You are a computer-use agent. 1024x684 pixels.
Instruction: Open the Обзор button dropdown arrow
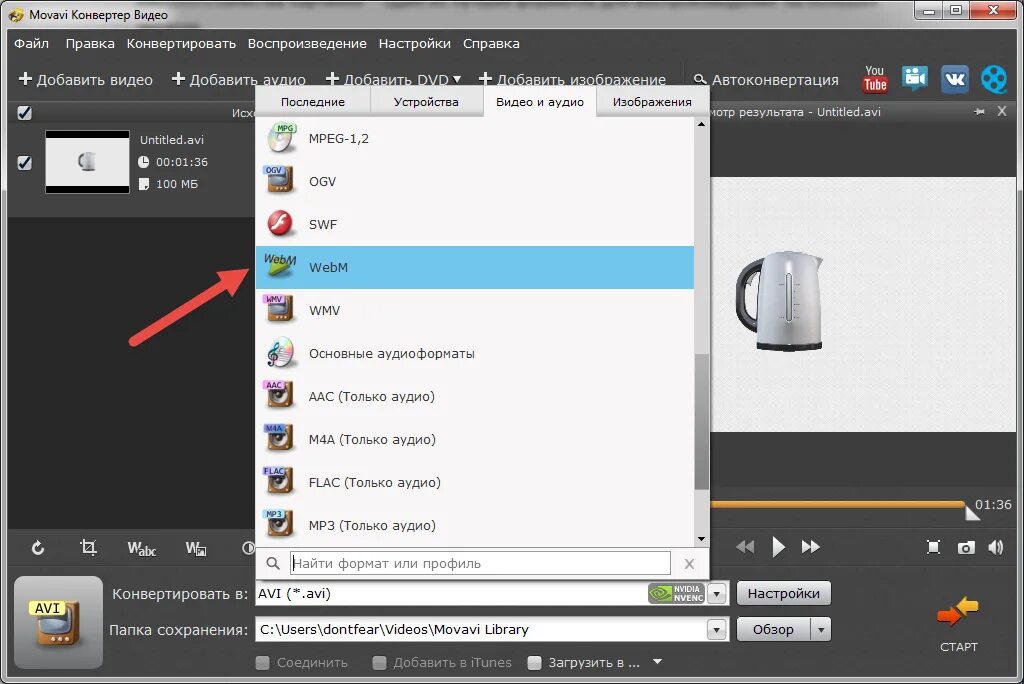(x=821, y=630)
